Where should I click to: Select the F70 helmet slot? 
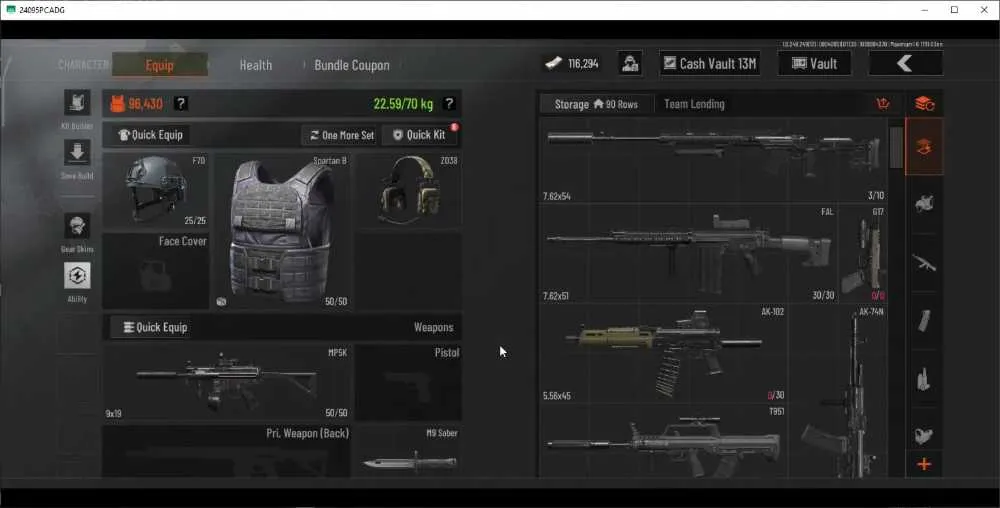[x=156, y=191]
